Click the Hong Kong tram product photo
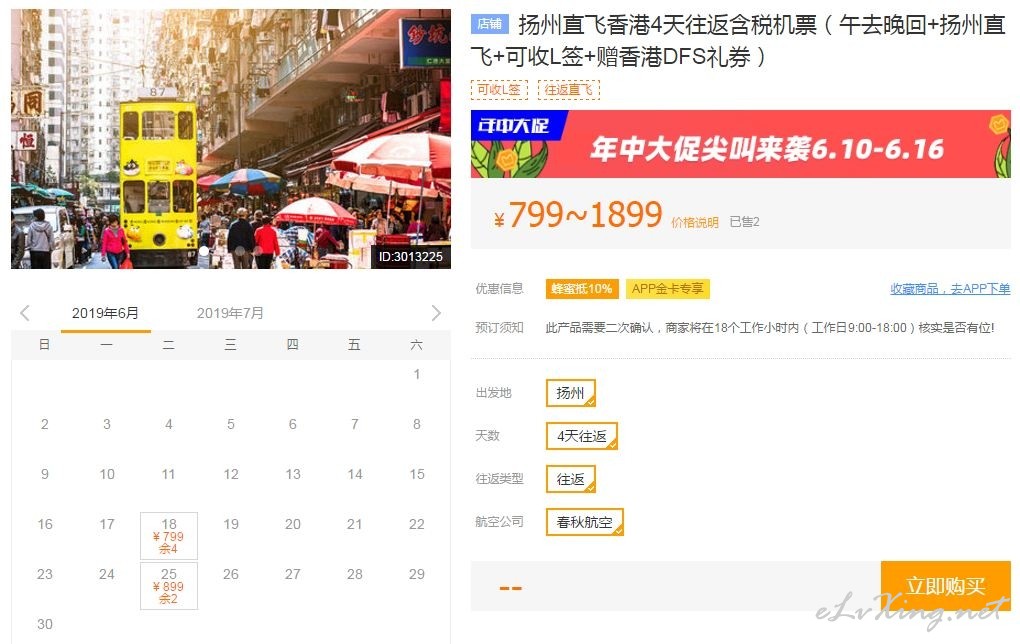 click(x=231, y=139)
